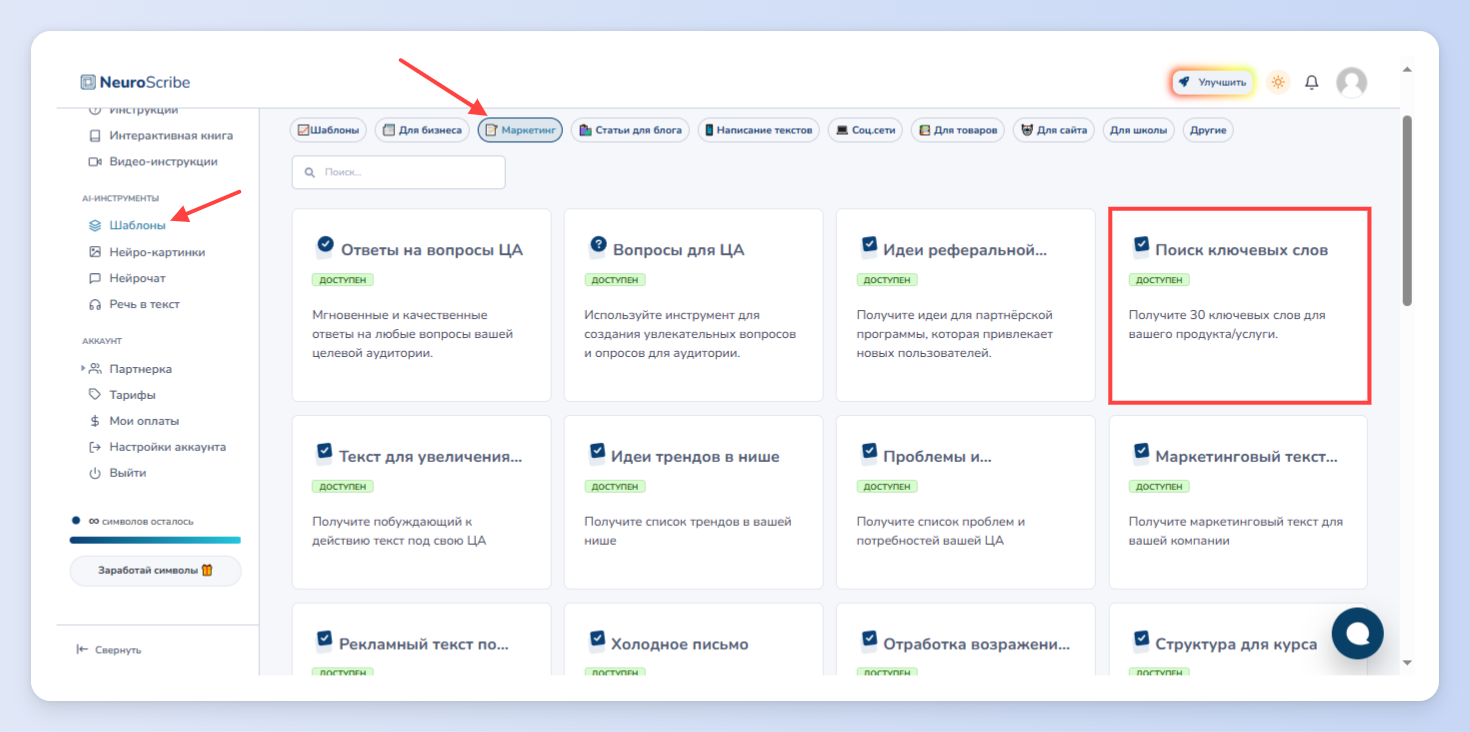The height and width of the screenshot is (732, 1470).
Task: Click the Холодное письмо card icon
Action: coord(597,639)
